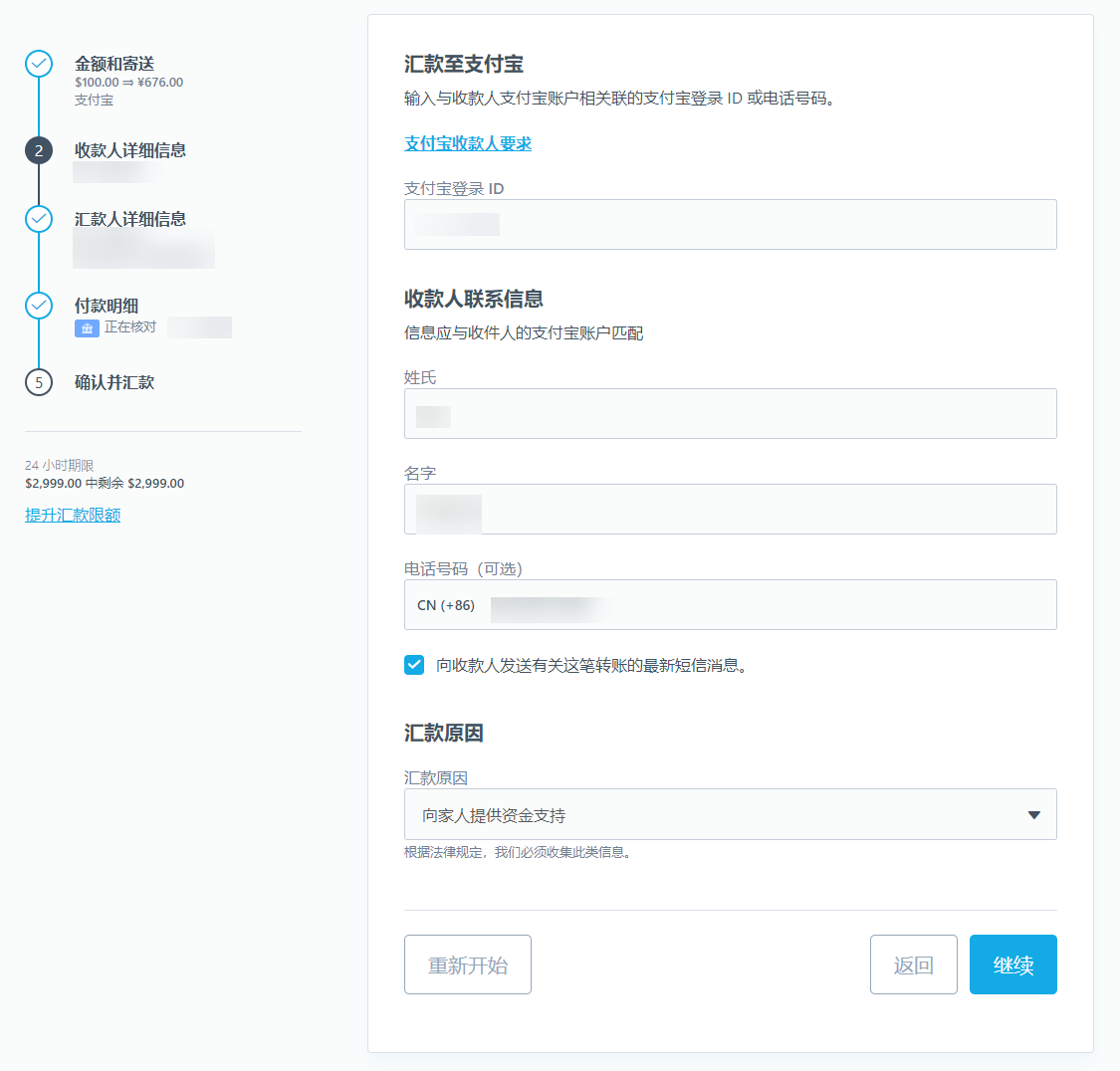Click the bank icon next to 正在核对
The image size is (1120, 1071).
[x=87, y=328]
